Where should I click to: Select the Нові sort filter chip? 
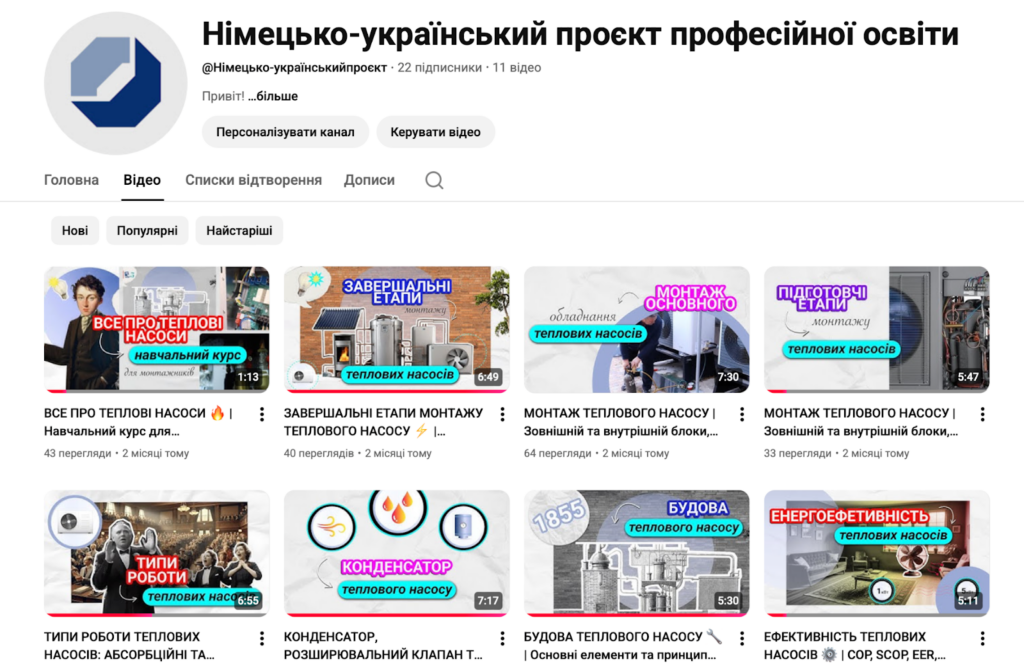pos(75,231)
